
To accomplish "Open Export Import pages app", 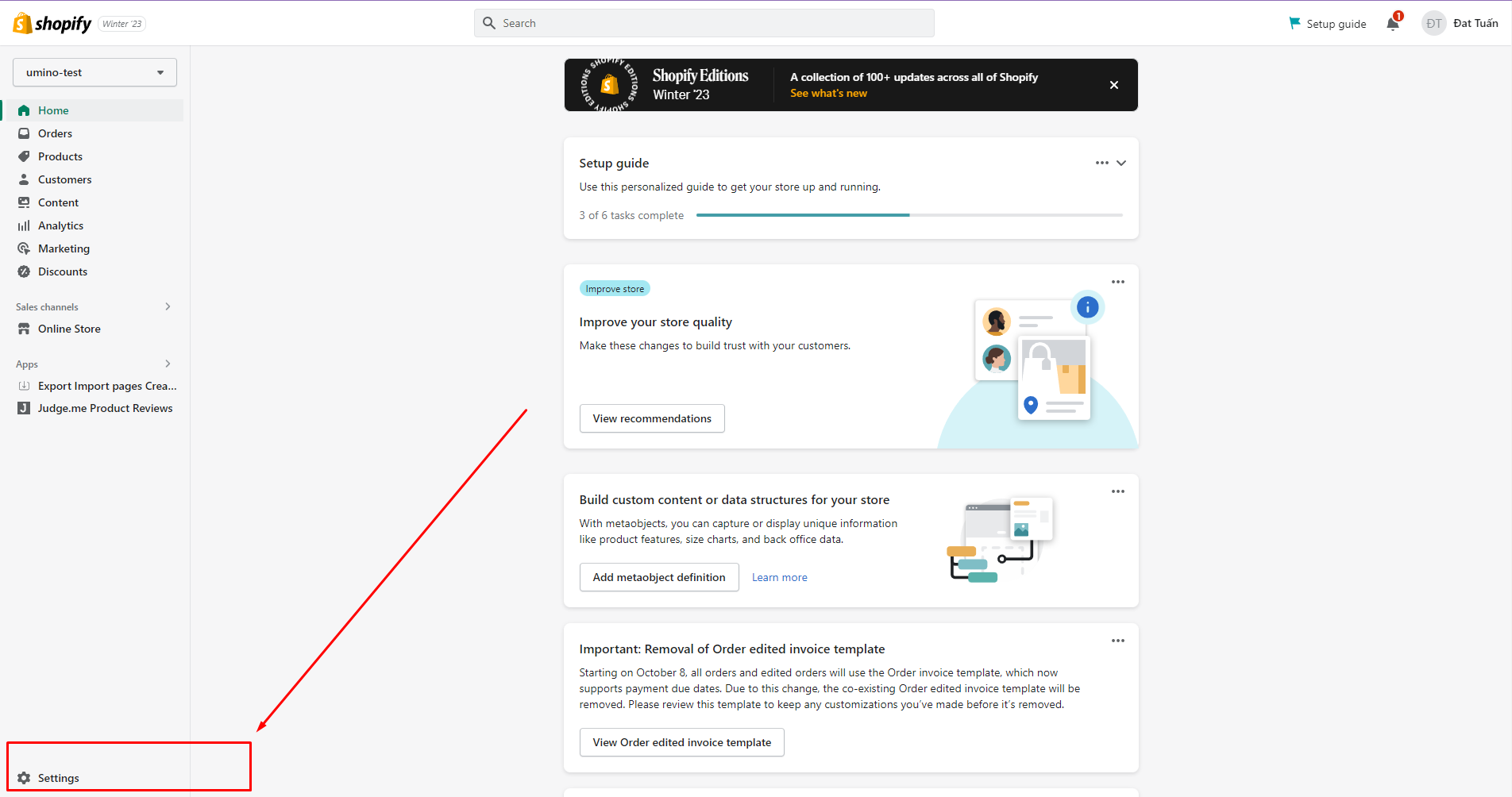I will coord(94,386).
